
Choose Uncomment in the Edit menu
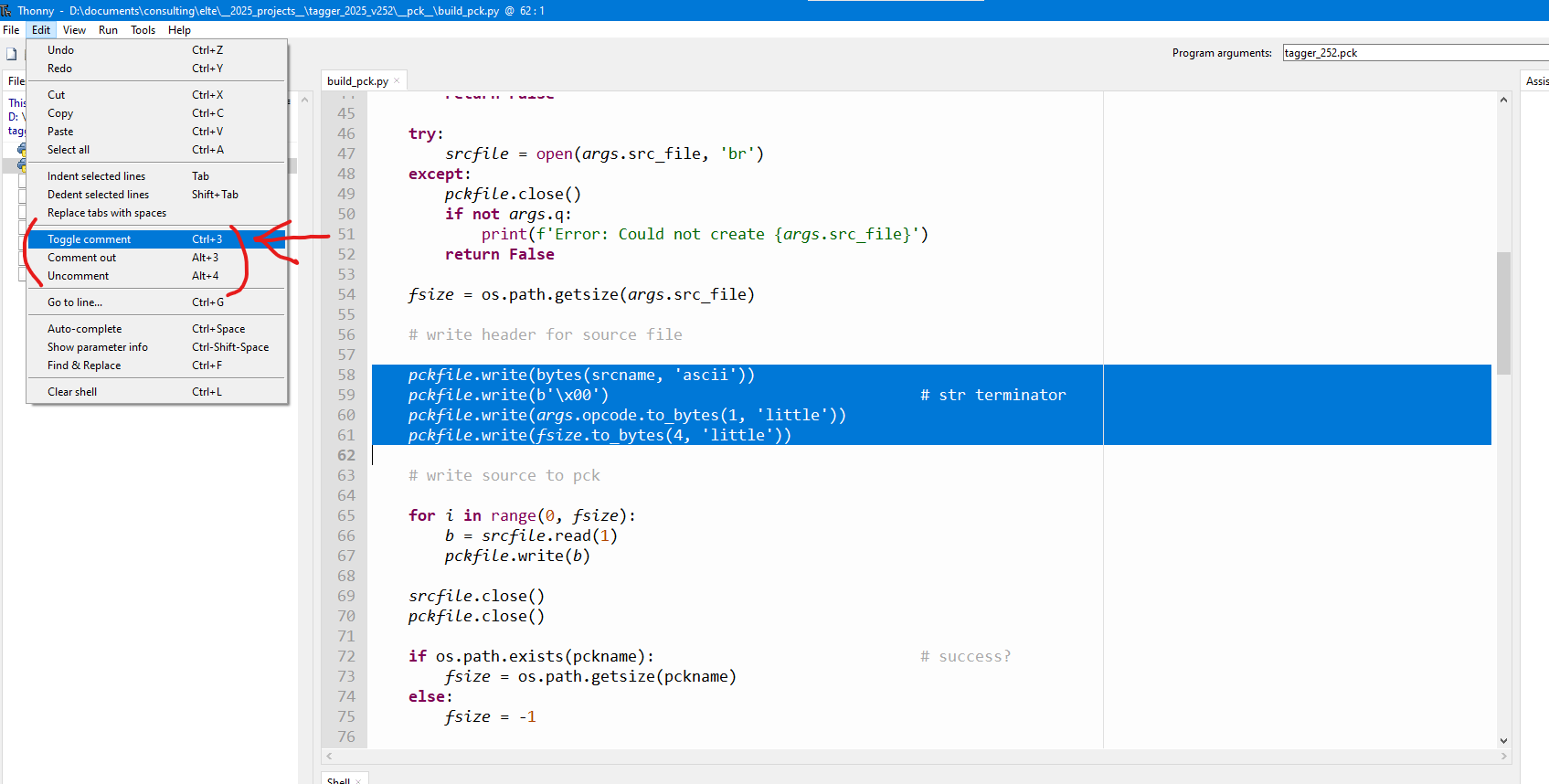point(79,276)
